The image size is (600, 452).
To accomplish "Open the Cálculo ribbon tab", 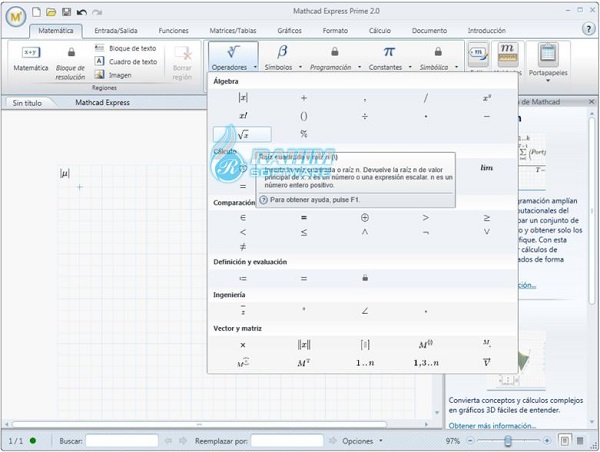I will [x=380, y=31].
